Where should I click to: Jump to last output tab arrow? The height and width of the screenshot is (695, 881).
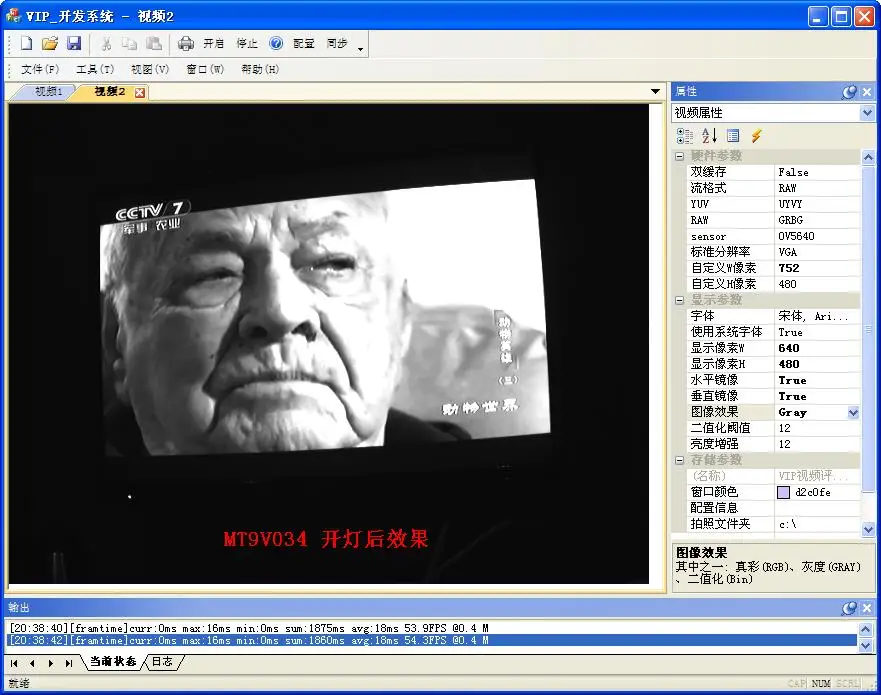(x=69, y=664)
